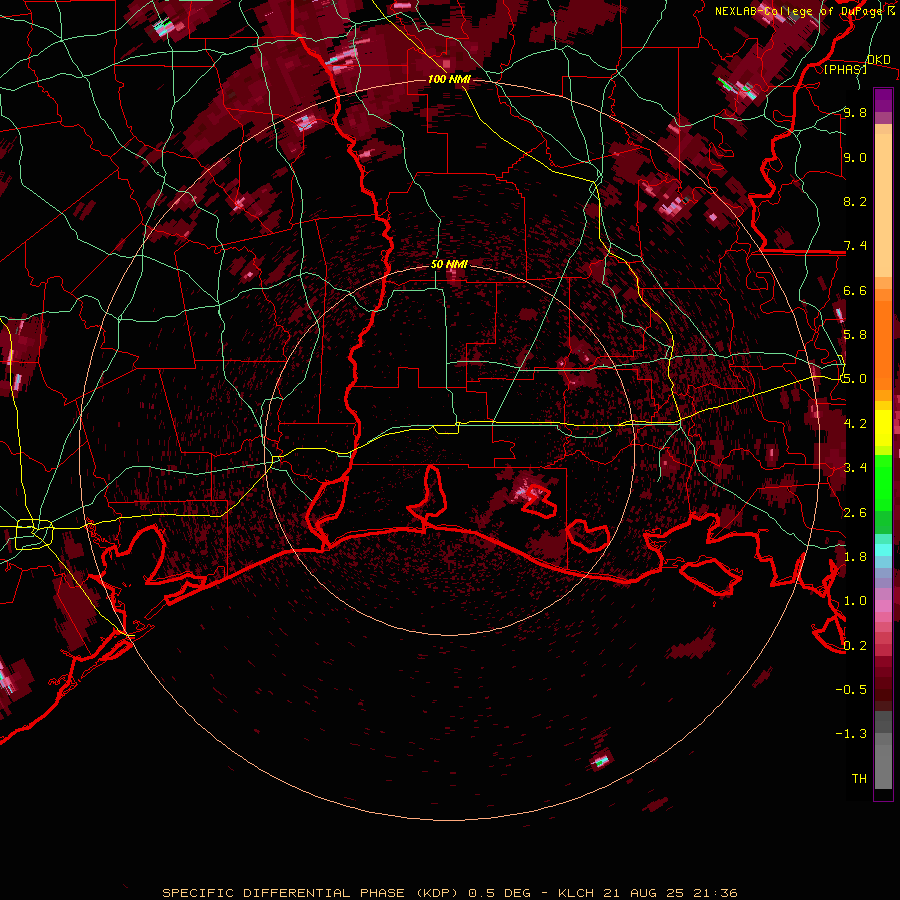Click the yellow highway loop around Houston
Viewport: 900px width, 900px height.
point(34,534)
